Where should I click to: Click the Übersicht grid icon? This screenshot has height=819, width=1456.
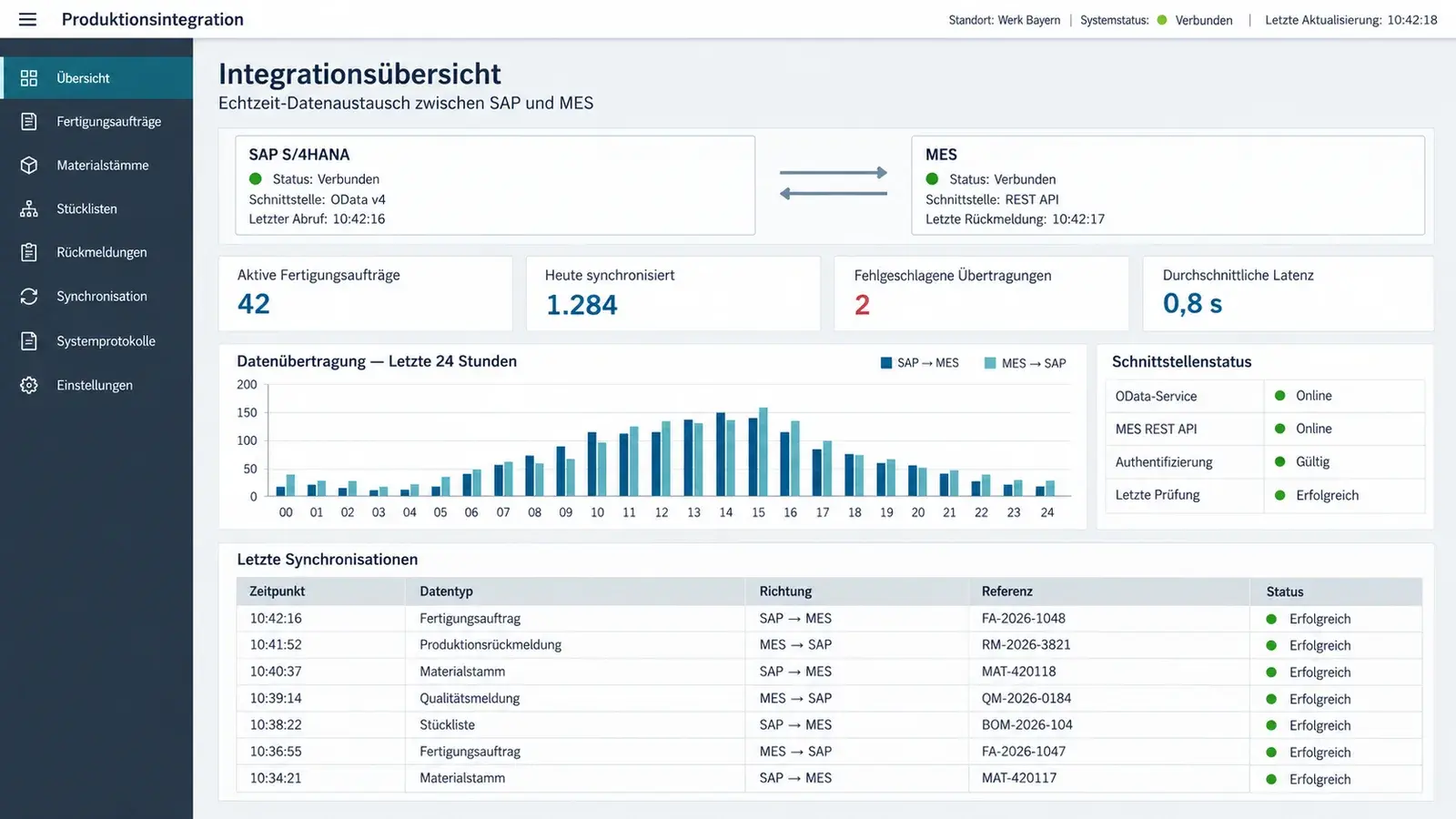click(x=29, y=78)
